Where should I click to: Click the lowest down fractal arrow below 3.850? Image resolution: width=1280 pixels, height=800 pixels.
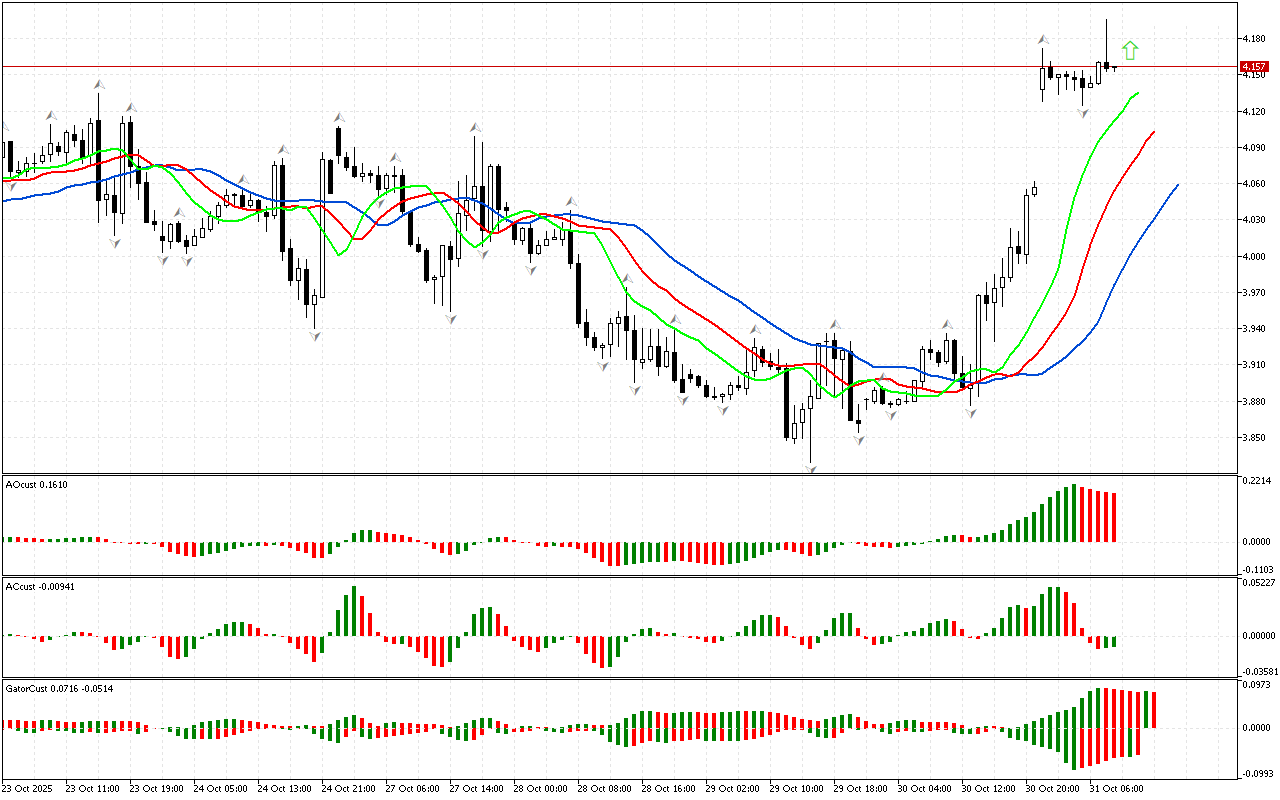[811, 468]
